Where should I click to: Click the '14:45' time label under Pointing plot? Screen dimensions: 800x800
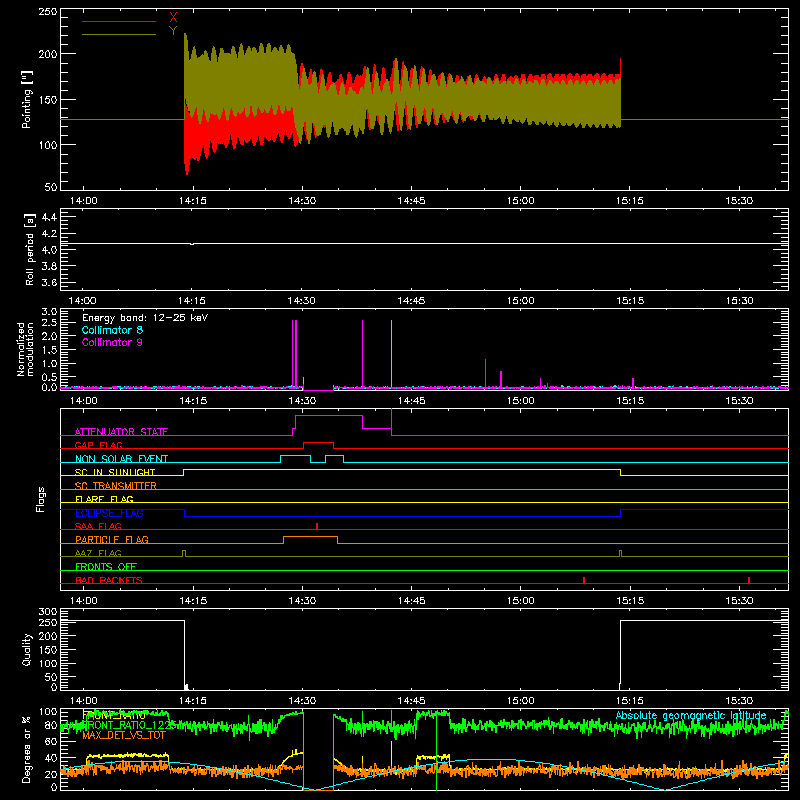pyautogui.click(x=411, y=201)
